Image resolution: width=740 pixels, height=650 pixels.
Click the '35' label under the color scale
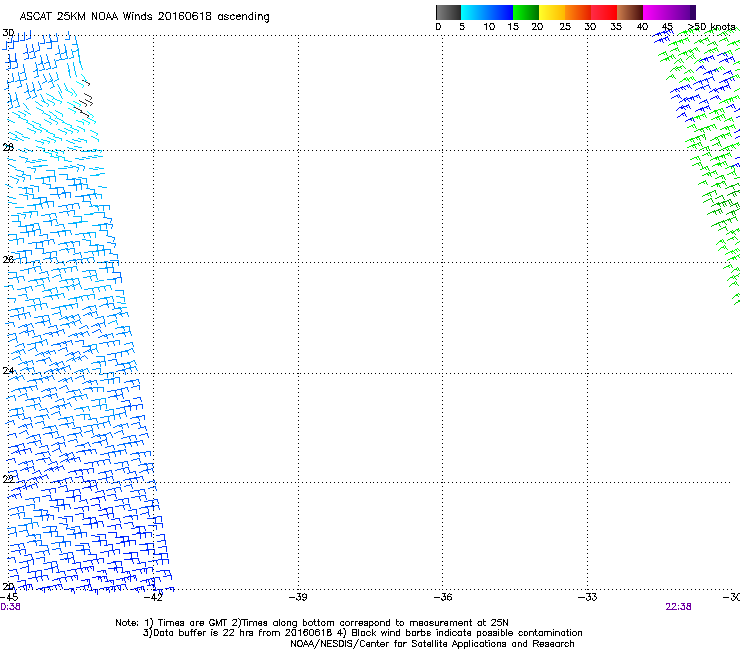[x=616, y=27]
